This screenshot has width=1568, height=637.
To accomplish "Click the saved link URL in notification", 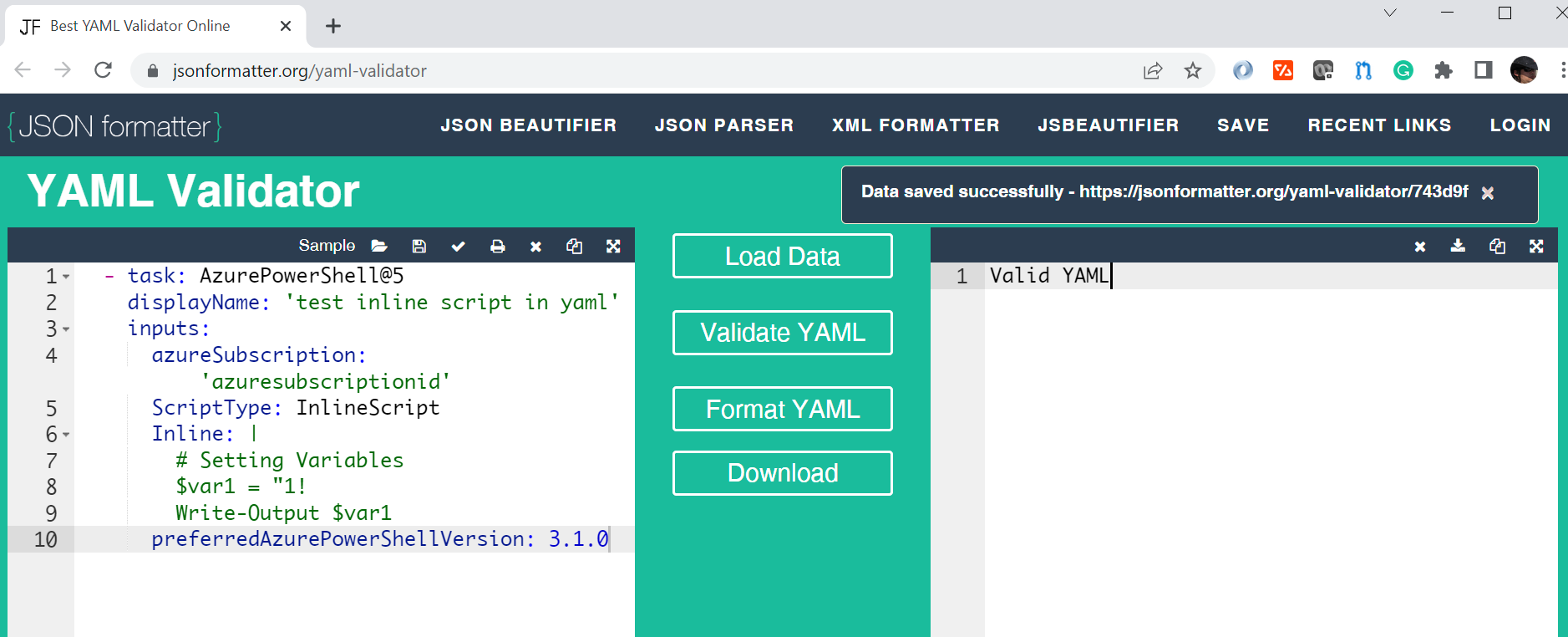I will click(1273, 191).
